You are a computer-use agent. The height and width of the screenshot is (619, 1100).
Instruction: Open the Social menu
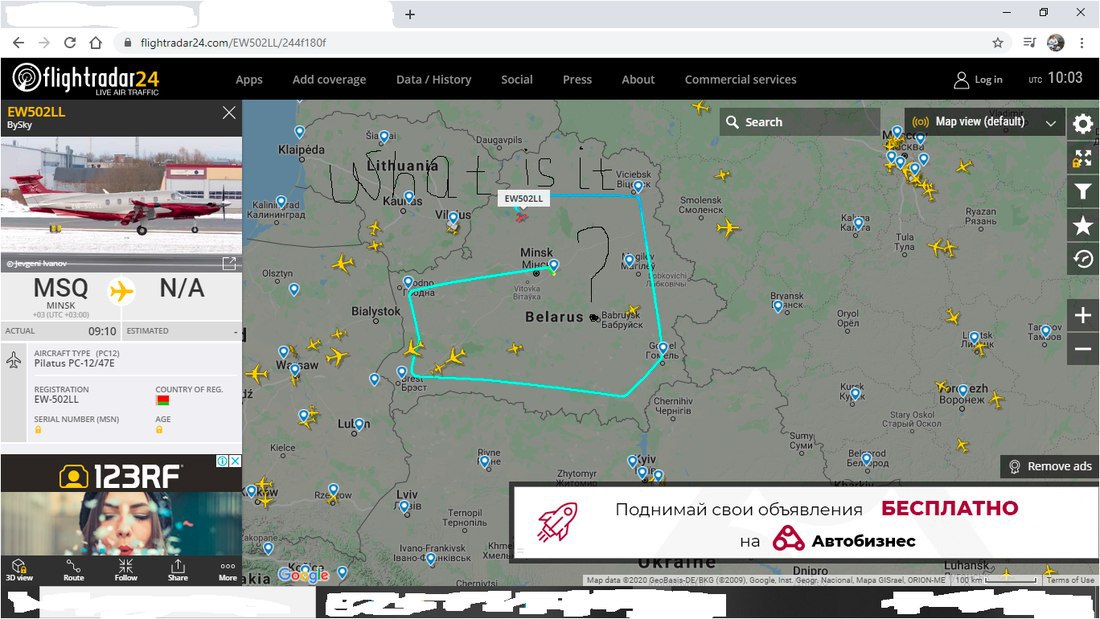pyautogui.click(x=517, y=80)
